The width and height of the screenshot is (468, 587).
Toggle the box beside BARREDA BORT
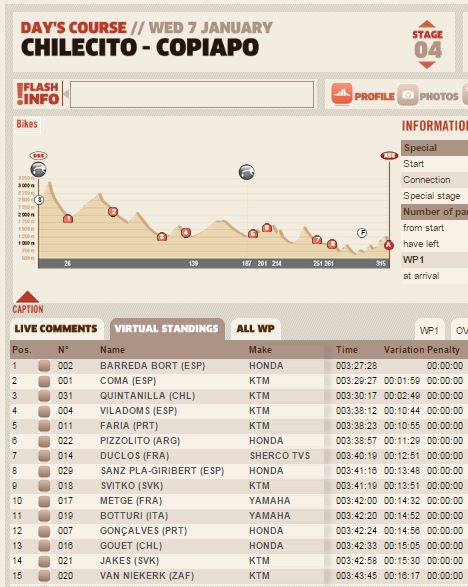(44, 366)
